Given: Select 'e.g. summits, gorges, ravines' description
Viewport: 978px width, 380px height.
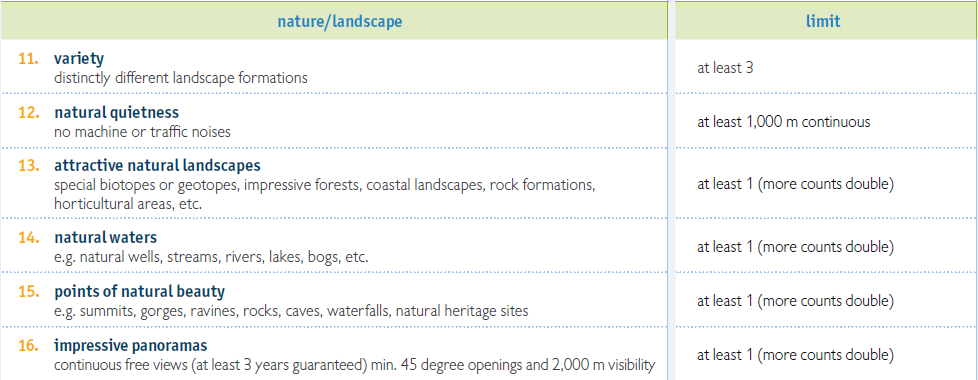Looking at the screenshot, I should (x=291, y=311).
